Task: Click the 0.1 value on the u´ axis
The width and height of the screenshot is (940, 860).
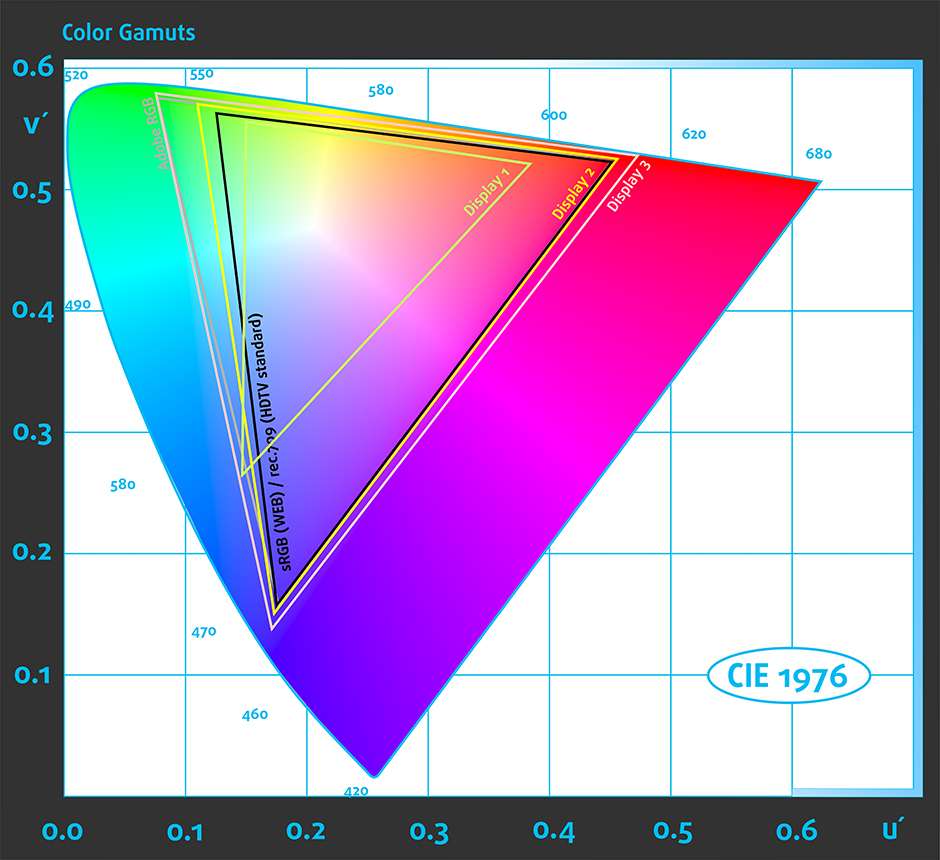Action: 185,832
